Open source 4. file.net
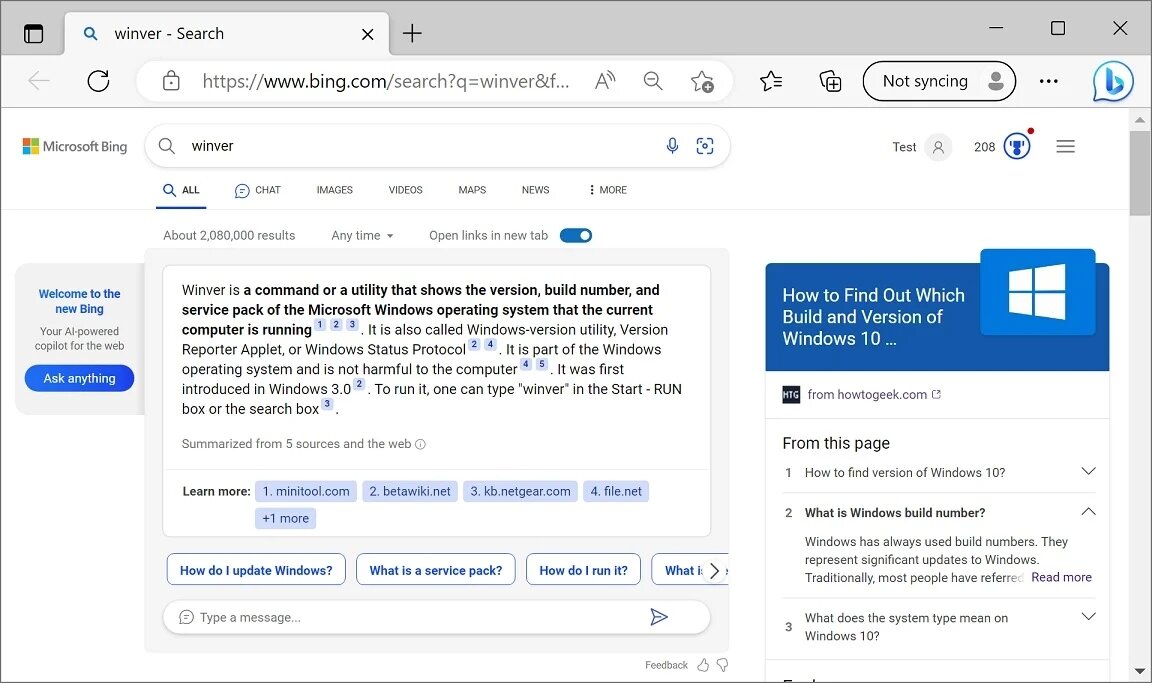The image size is (1152, 683). coord(616,491)
